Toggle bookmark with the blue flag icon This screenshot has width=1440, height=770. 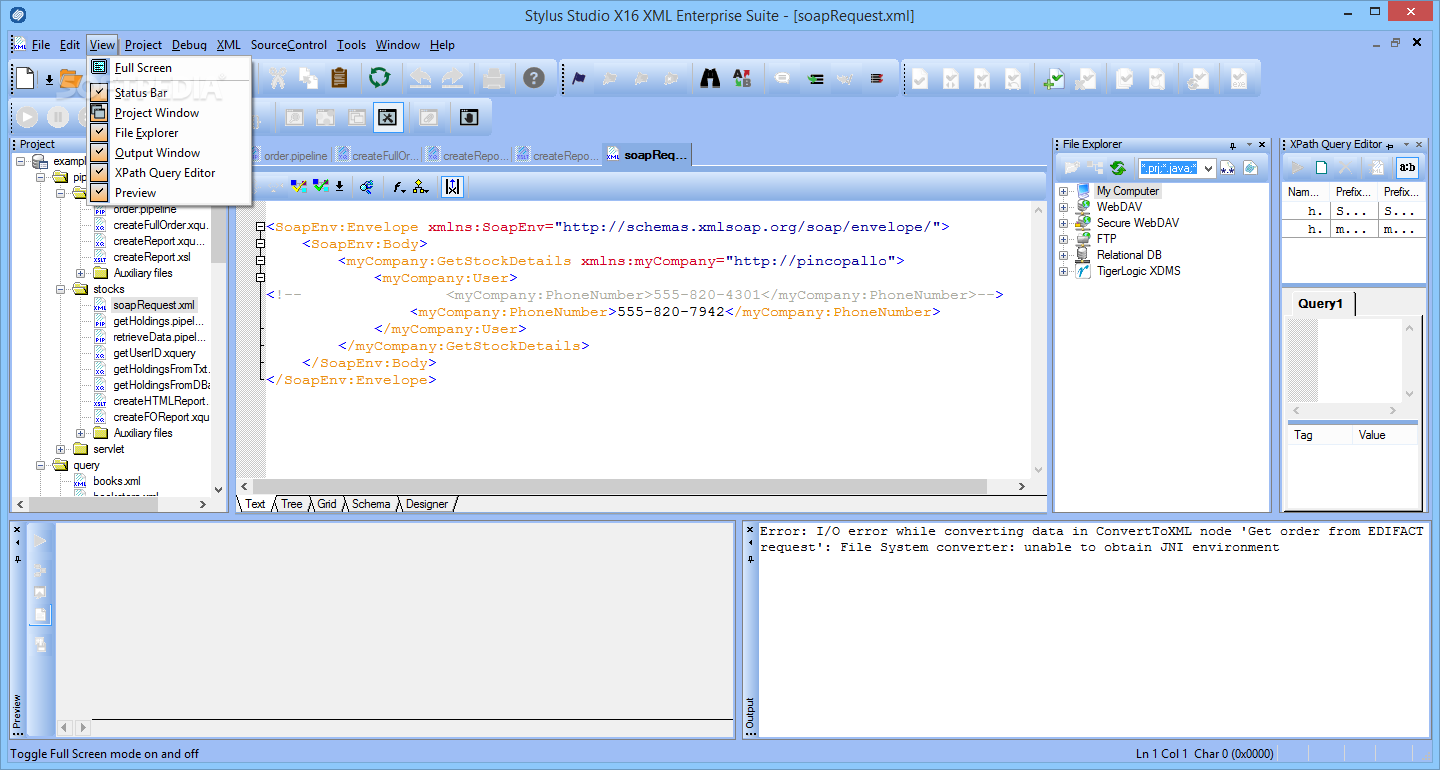579,78
